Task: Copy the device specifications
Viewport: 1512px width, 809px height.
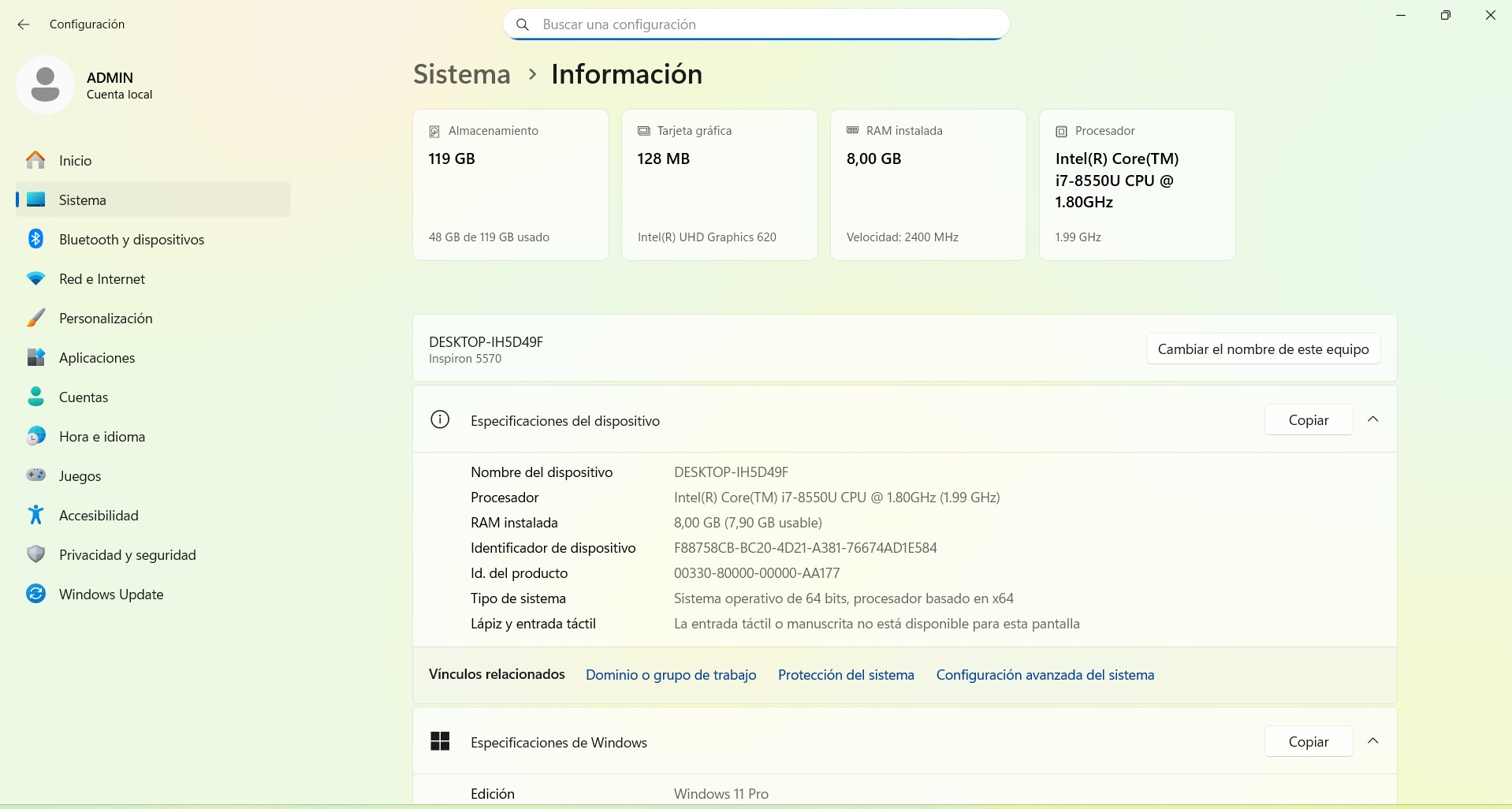Action: tap(1308, 420)
